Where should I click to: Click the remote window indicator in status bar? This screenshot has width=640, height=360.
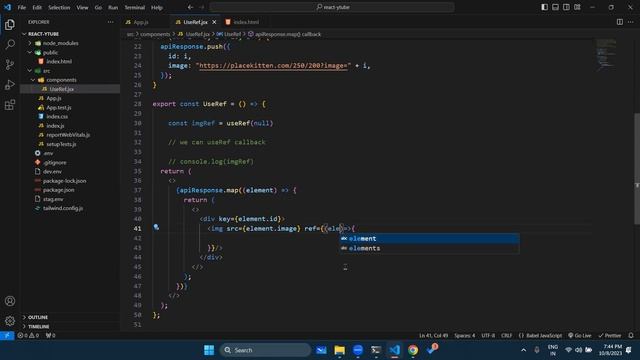[x=7, y=336]
